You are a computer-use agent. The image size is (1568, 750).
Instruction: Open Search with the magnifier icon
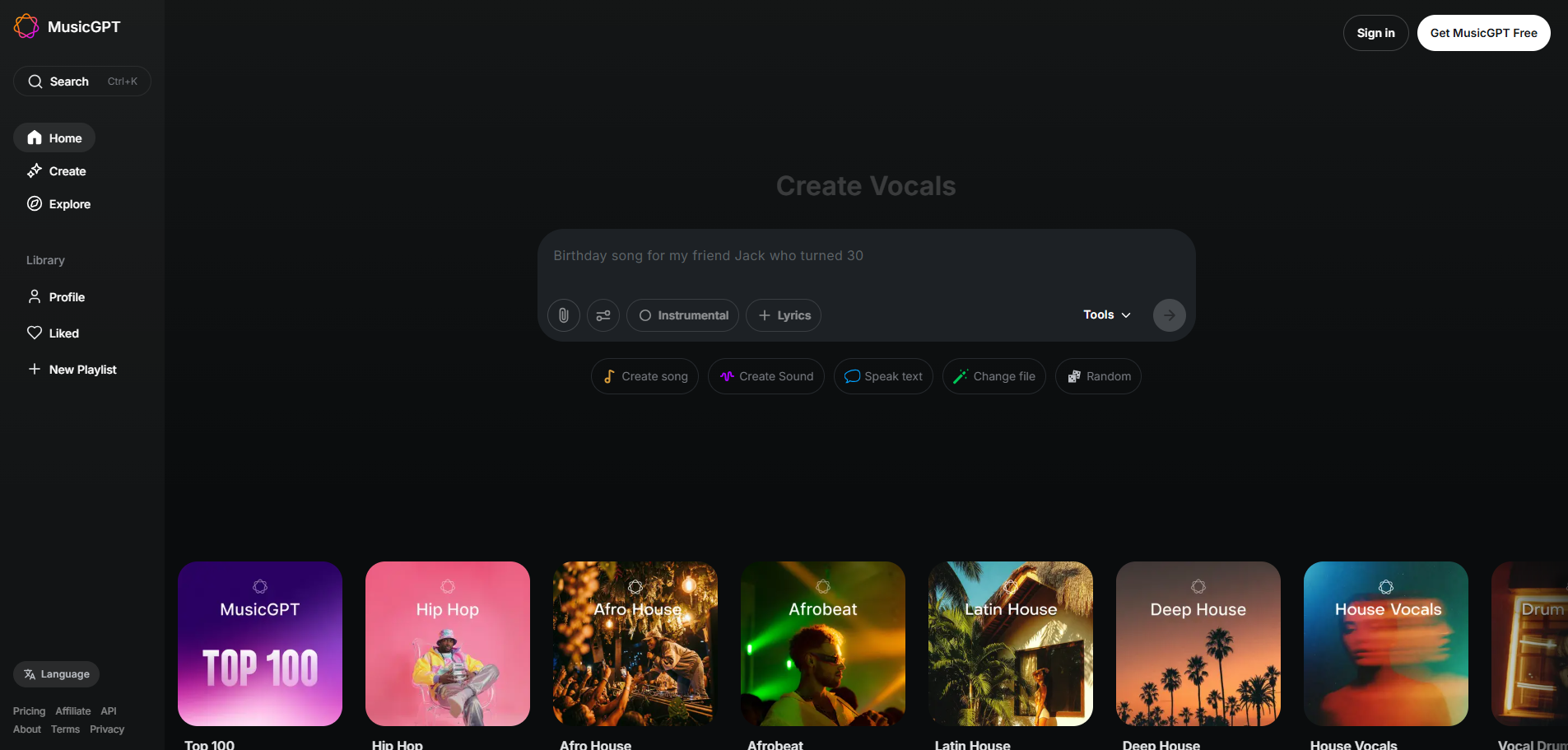(35, 82)
